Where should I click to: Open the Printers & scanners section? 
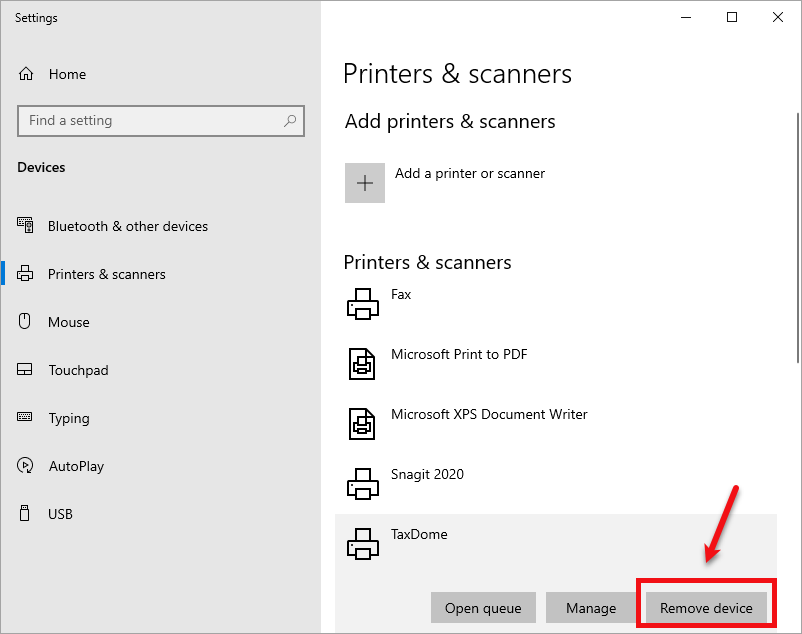(x=106, y=274)
